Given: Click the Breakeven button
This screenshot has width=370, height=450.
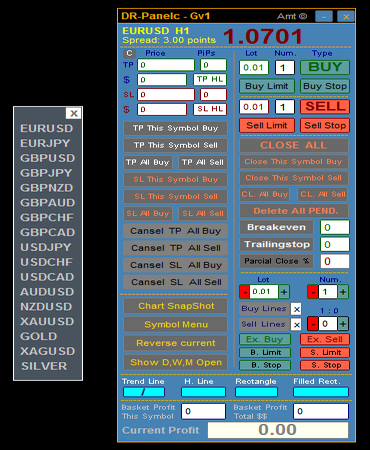Looking at the screenshot, I should click(x=276, y=227).
